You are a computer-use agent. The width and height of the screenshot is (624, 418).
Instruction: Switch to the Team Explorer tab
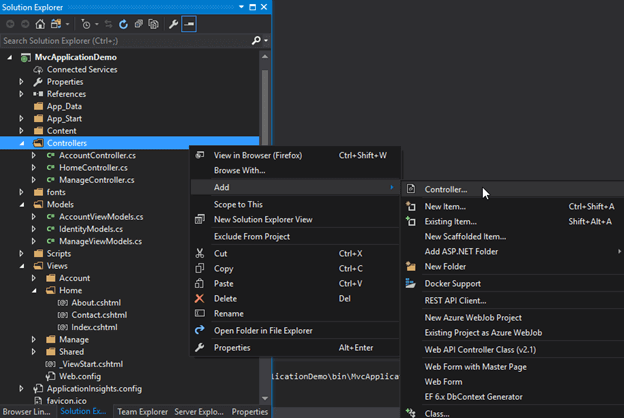click(141, 411)
